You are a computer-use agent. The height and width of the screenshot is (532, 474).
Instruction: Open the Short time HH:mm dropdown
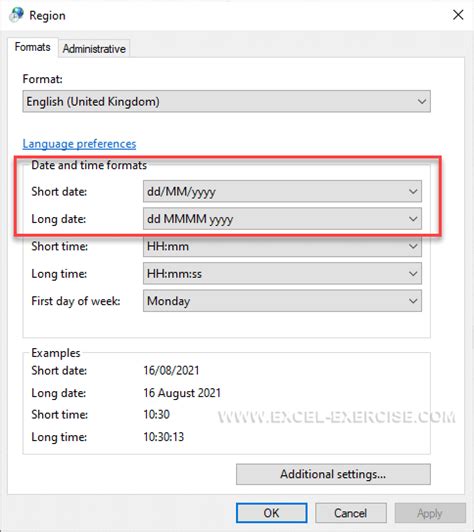click(x=282, y=246)
